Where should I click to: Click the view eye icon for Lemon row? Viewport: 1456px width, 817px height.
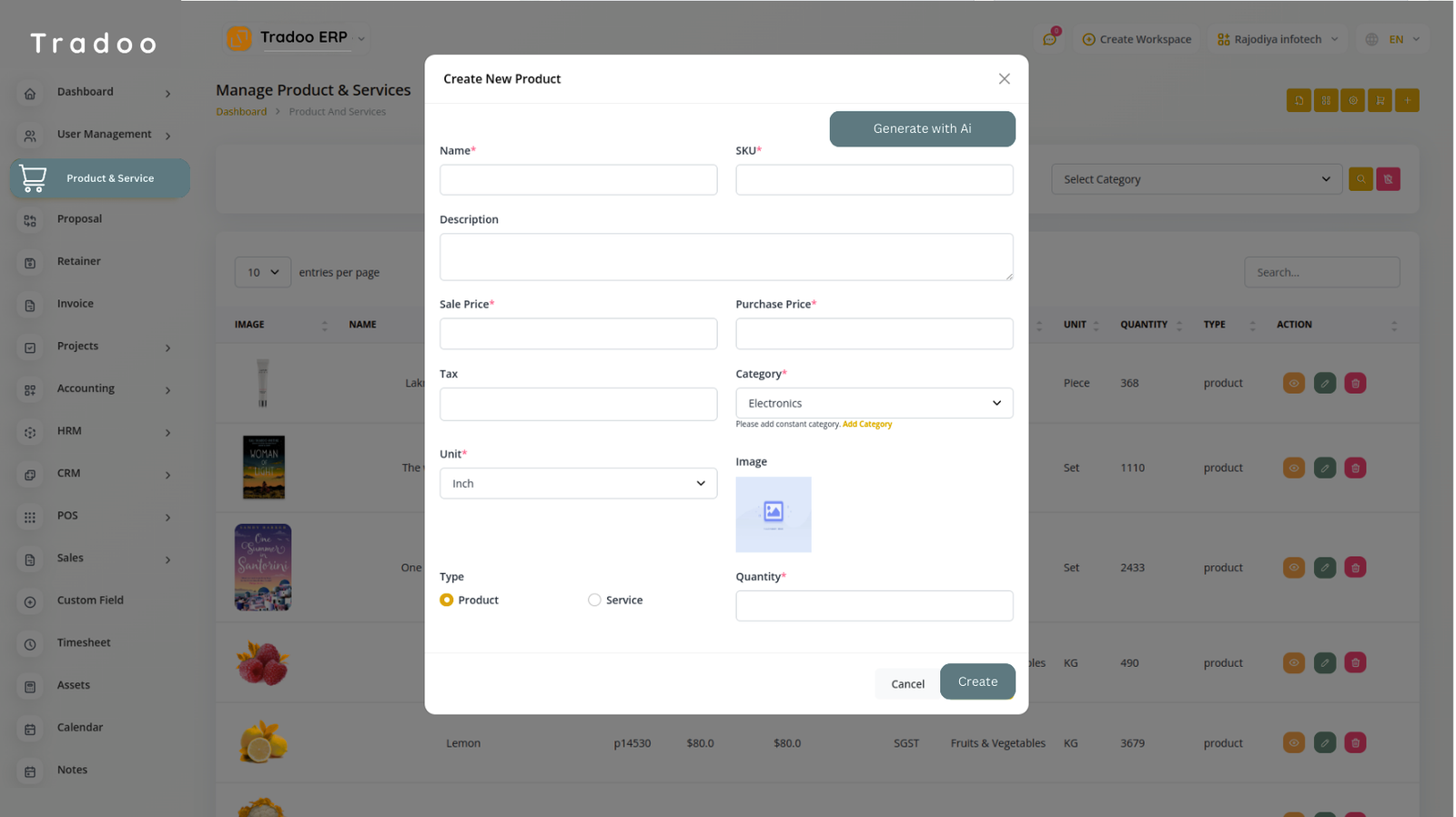pyautogui.click(x=1293, y=742)
